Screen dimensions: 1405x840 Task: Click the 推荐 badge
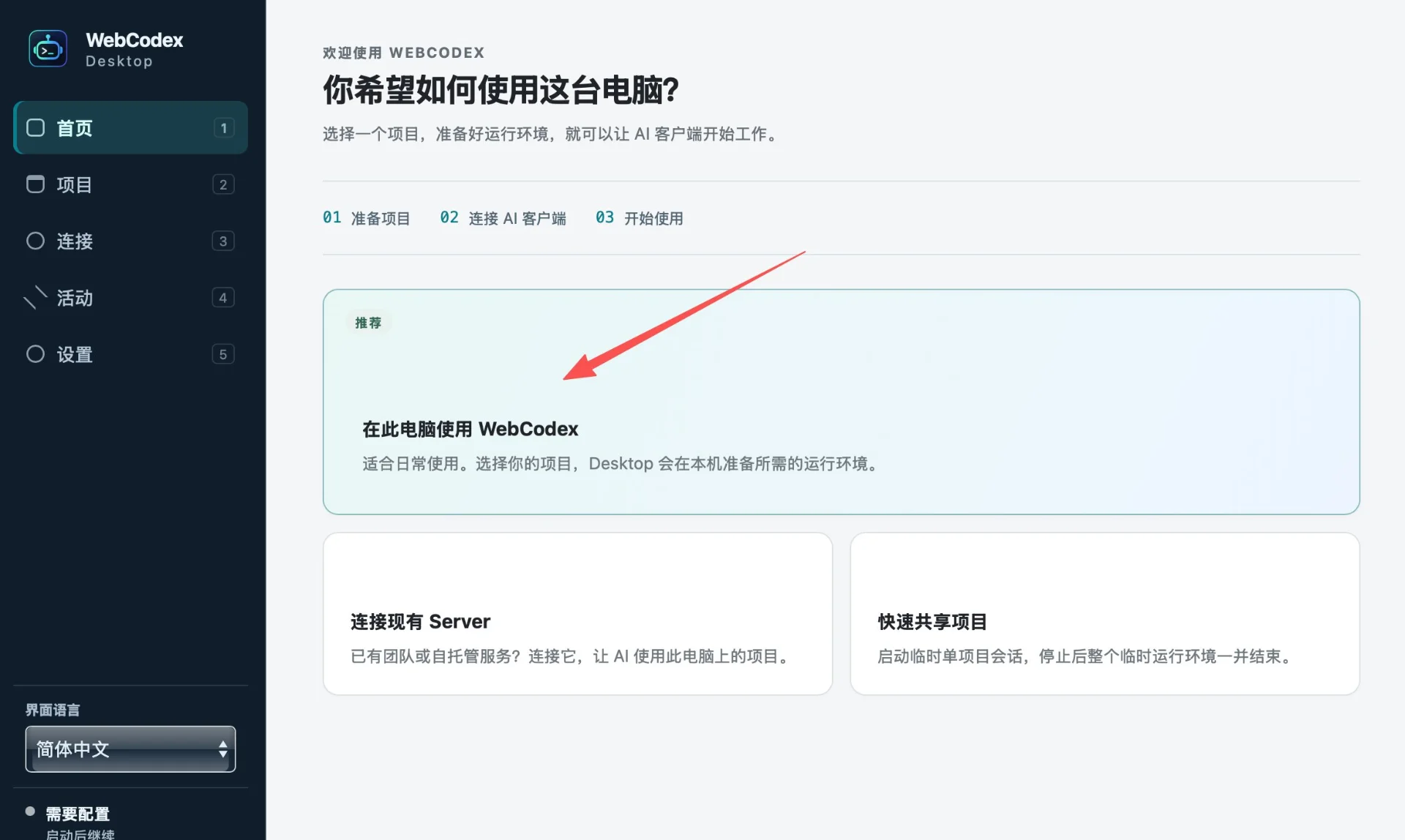tap(368, 323)
